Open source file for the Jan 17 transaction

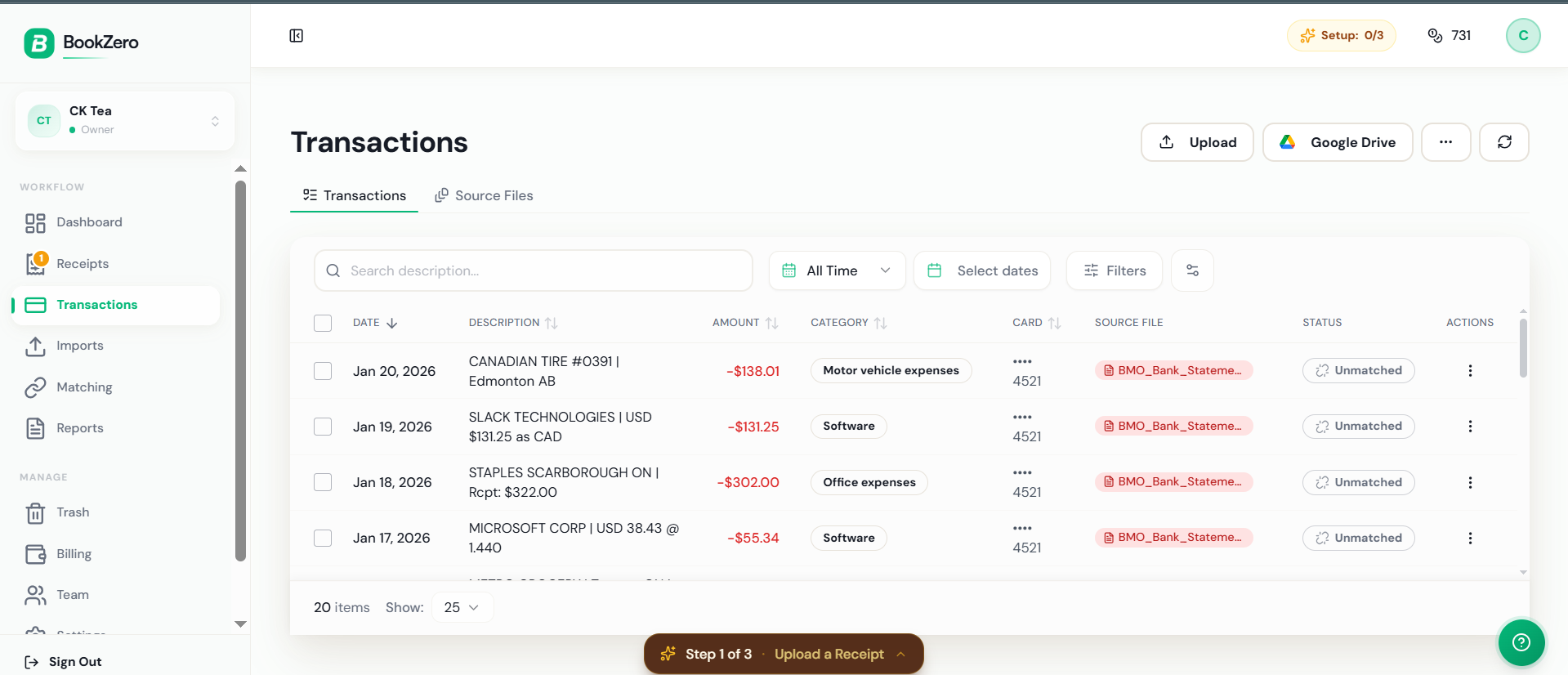(x=1173, y=537)
